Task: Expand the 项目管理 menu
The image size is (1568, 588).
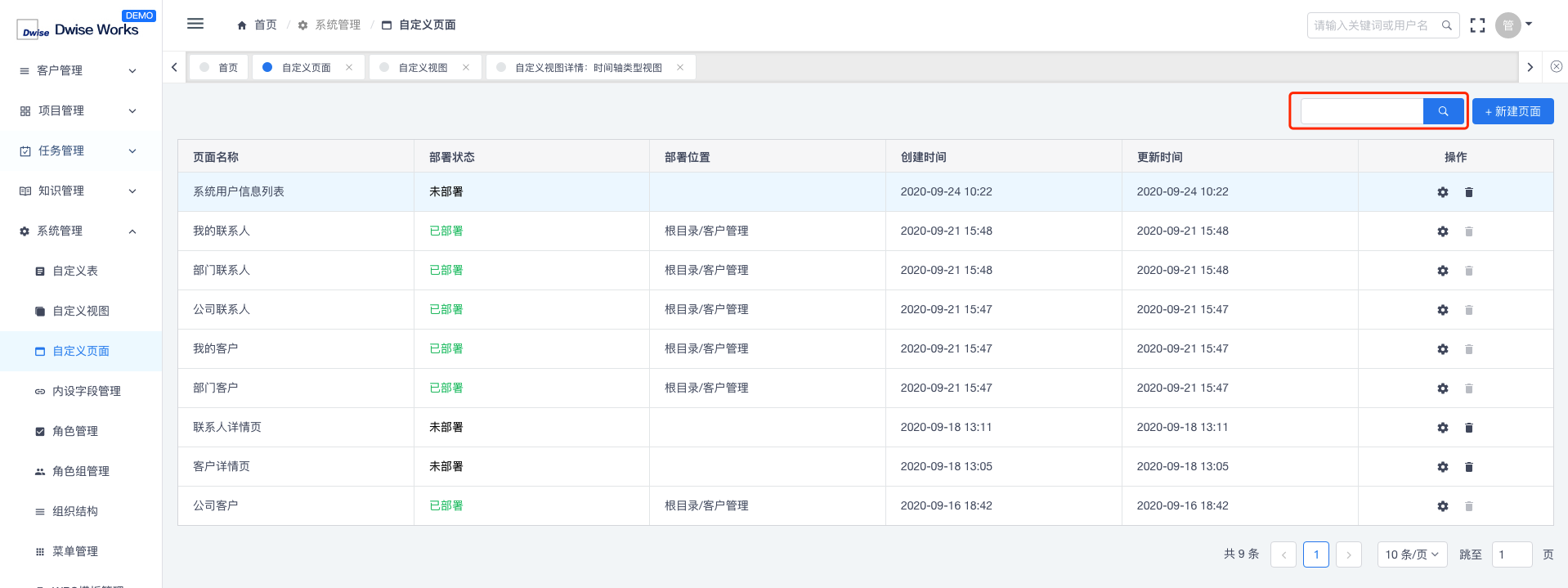Action: coord(80,110)
